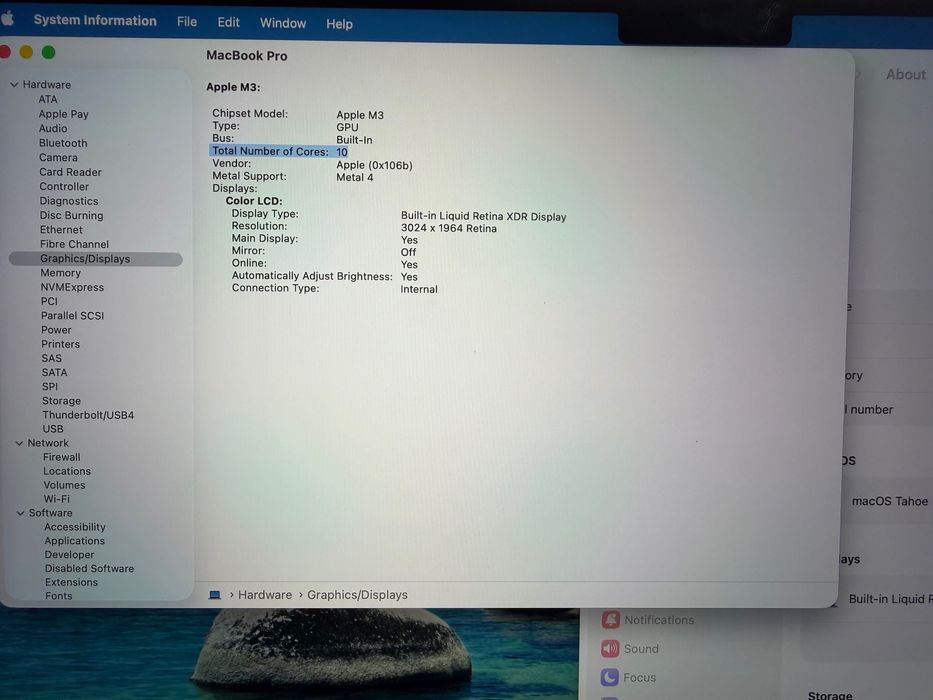This screenshot has height=700, width=933.
Task: Click the Resolution value 3024 x 1964 Retina
Action: 449,228
